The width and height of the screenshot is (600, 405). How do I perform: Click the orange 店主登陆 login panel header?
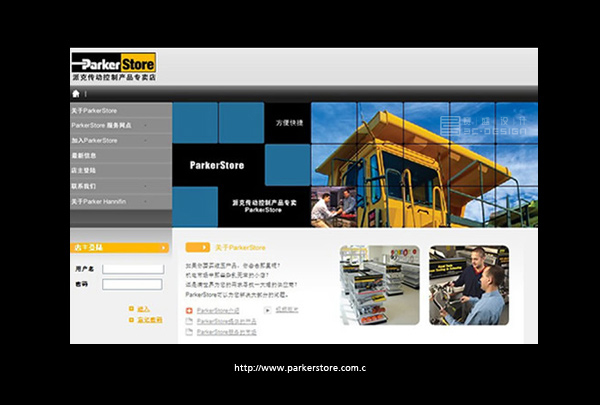(x=119, y=248)
